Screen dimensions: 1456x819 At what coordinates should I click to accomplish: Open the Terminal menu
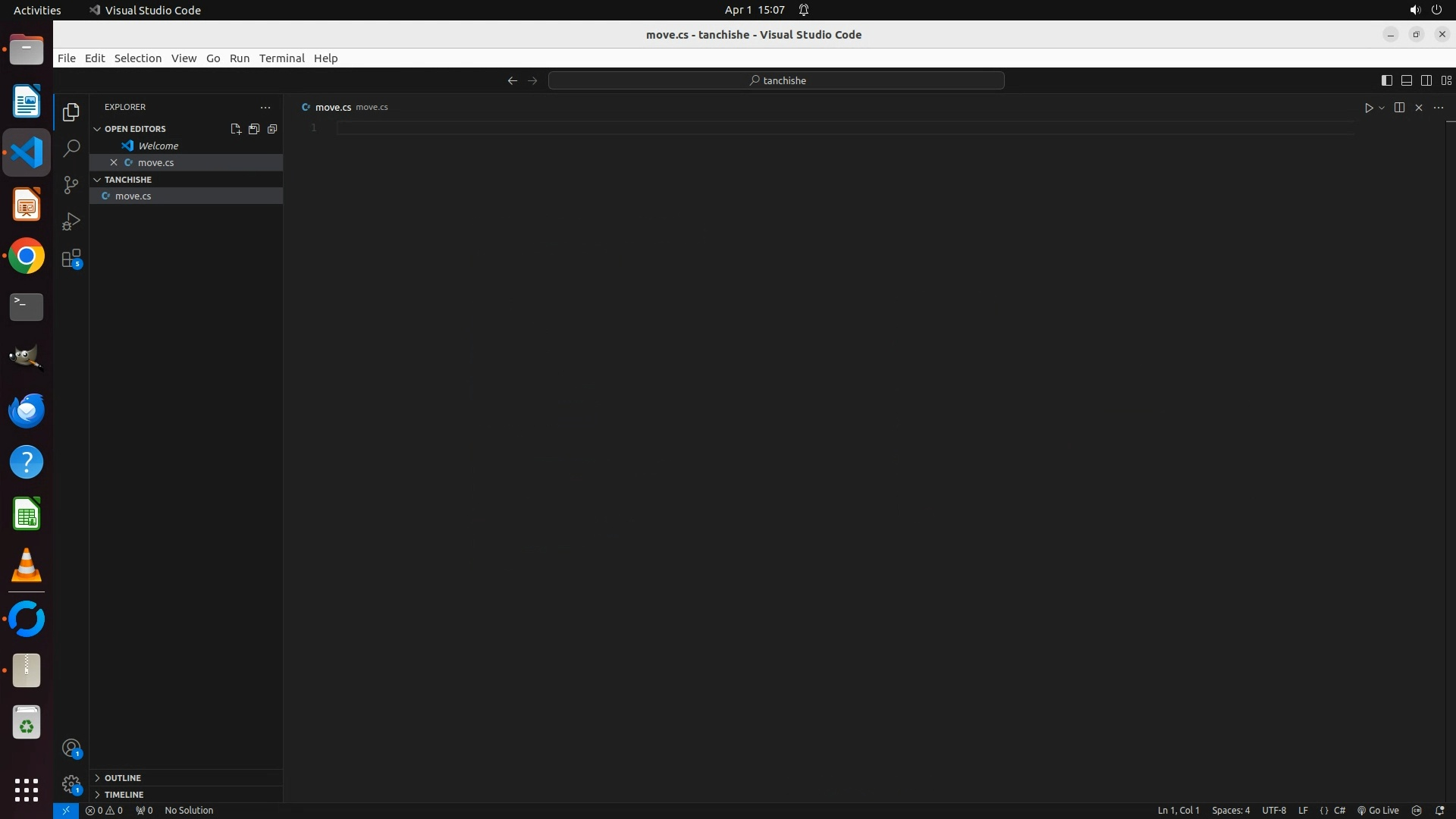point(281,58)
